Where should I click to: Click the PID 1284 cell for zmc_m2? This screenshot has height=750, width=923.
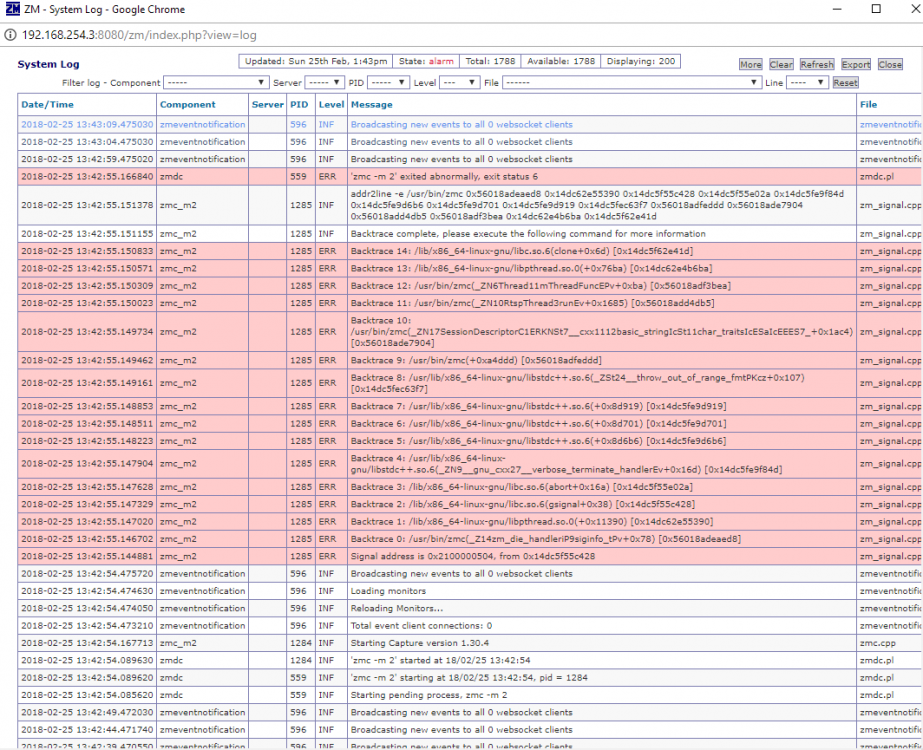300,643
